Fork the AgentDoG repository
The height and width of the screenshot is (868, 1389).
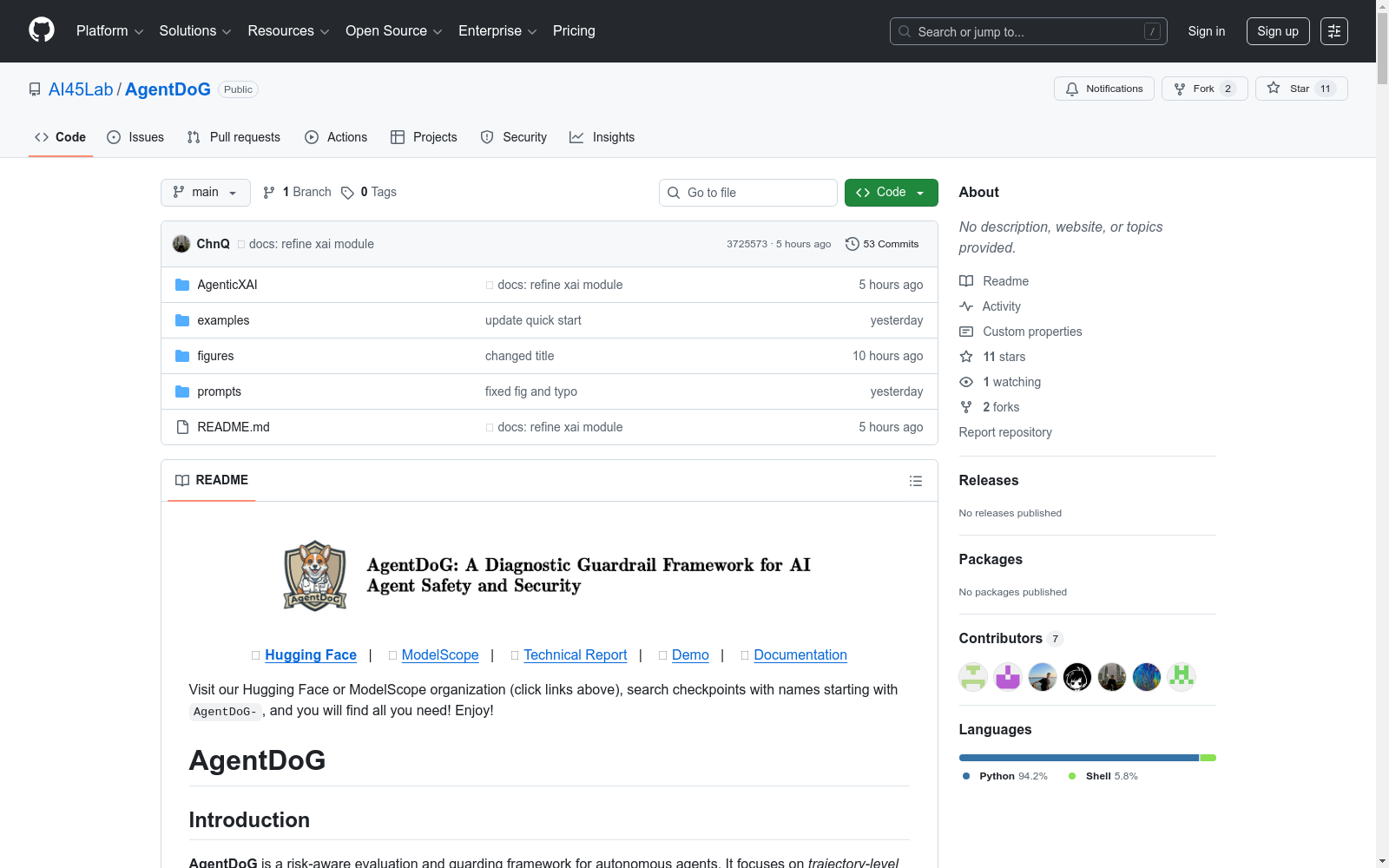[x=1204, y=89]
